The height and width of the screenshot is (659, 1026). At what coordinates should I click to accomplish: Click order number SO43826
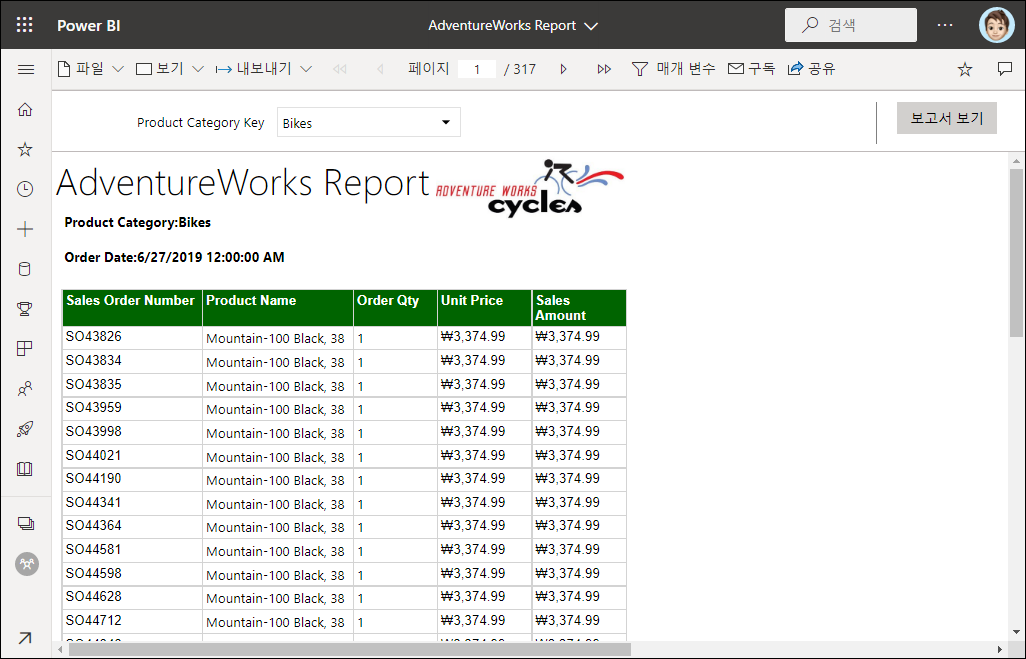(x=94, y=336)
